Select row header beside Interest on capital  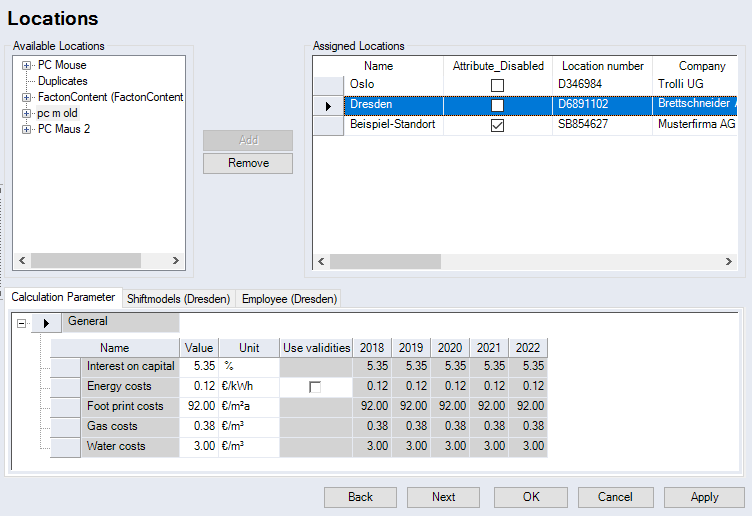[x=65, y=367]
